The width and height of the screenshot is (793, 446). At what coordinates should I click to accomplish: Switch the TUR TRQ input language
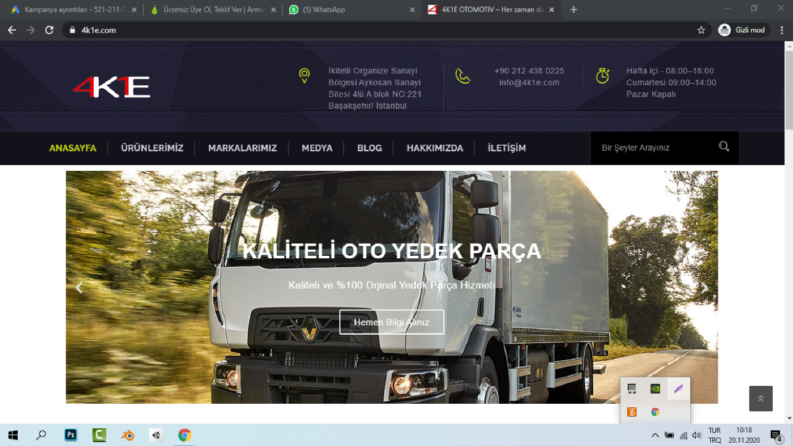click(714, 435)
